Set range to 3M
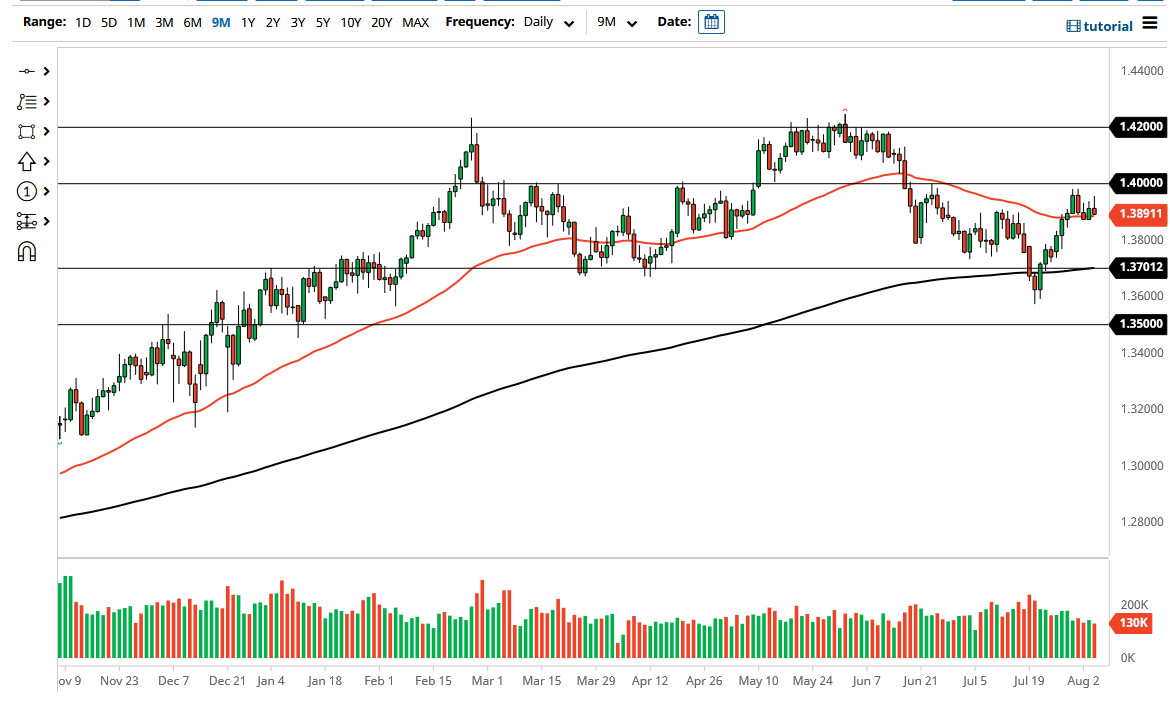The image size is (1170, 706). click(164, 22)
